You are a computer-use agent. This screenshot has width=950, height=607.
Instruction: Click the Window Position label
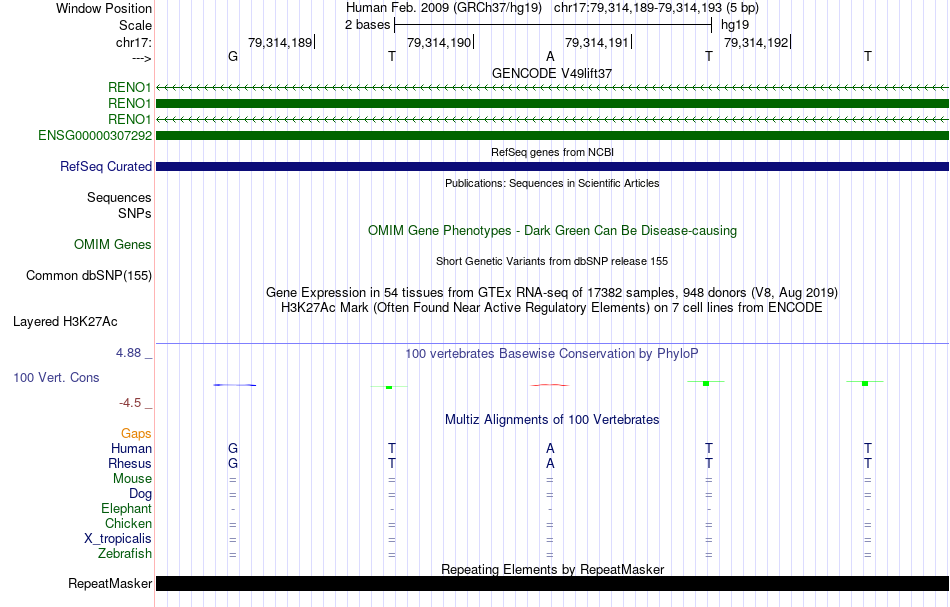pos(104,8)
